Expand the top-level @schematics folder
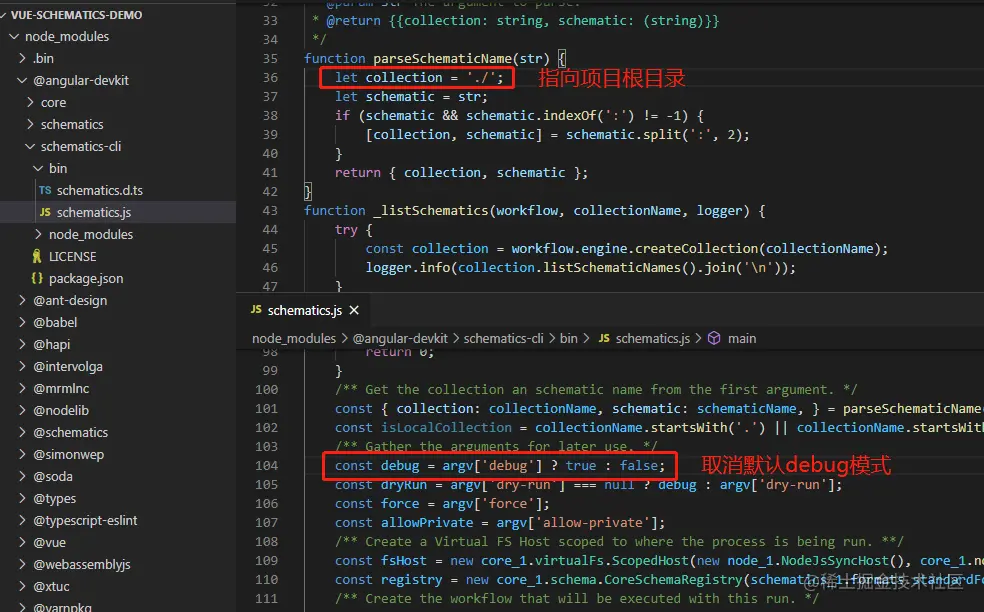 pyautogui.click(x=22, y=432)
